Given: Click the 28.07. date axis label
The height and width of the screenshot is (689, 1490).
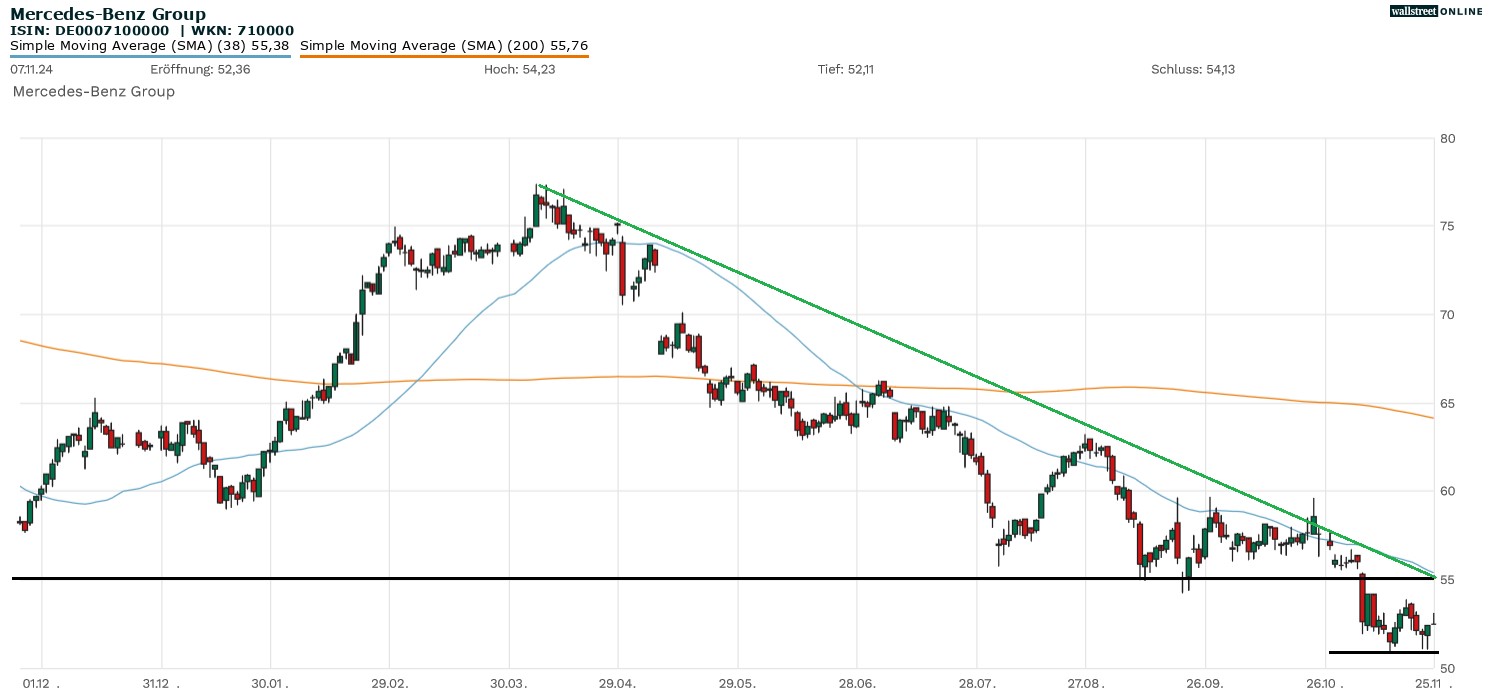Looking at the screenshot, I should pyautogui.click(x=976, y=682).
